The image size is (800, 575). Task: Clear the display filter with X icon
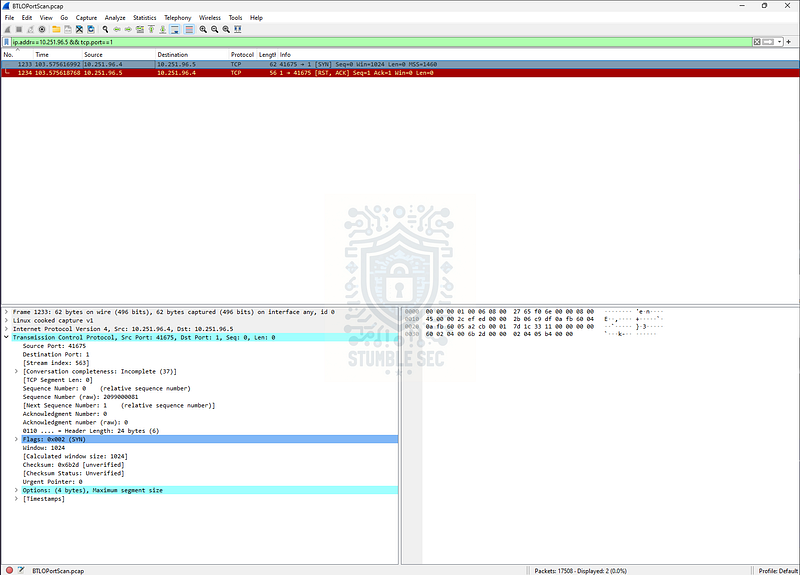(757, 42)
